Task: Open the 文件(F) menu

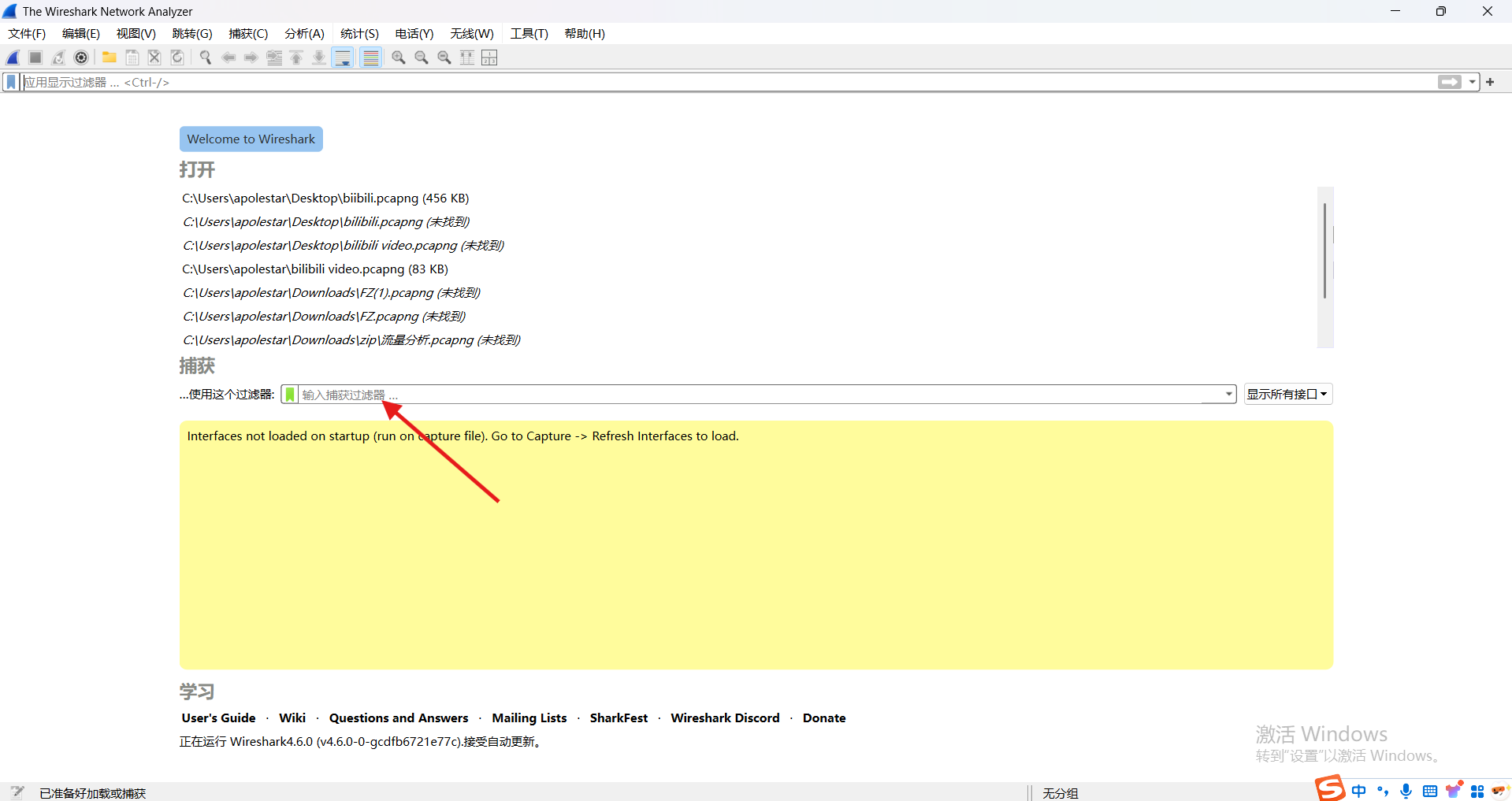Action: [27, 34]
